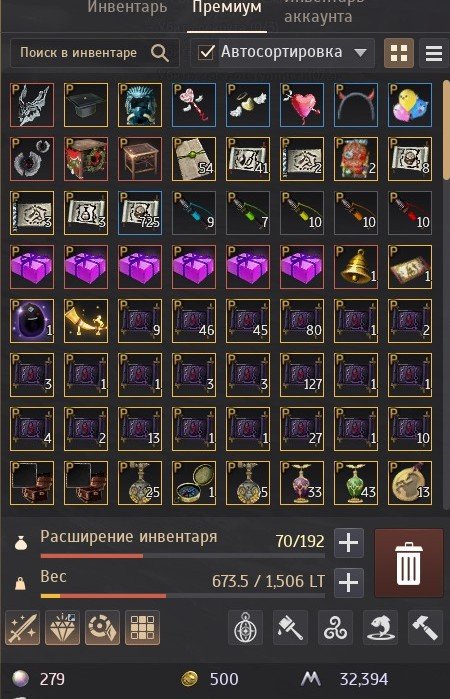Click the Вес weight progress bar

182,596
